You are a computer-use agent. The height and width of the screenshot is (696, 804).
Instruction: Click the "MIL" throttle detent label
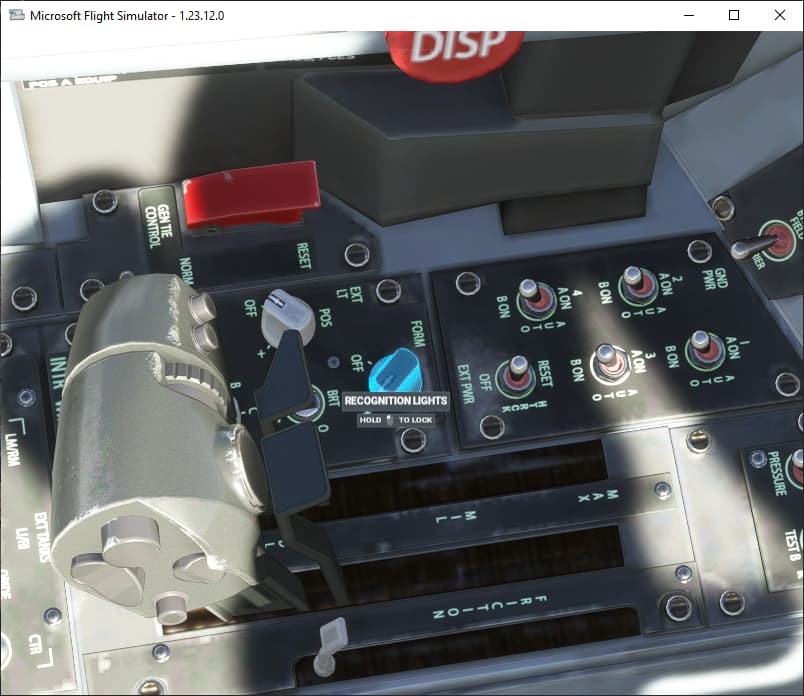457,516
